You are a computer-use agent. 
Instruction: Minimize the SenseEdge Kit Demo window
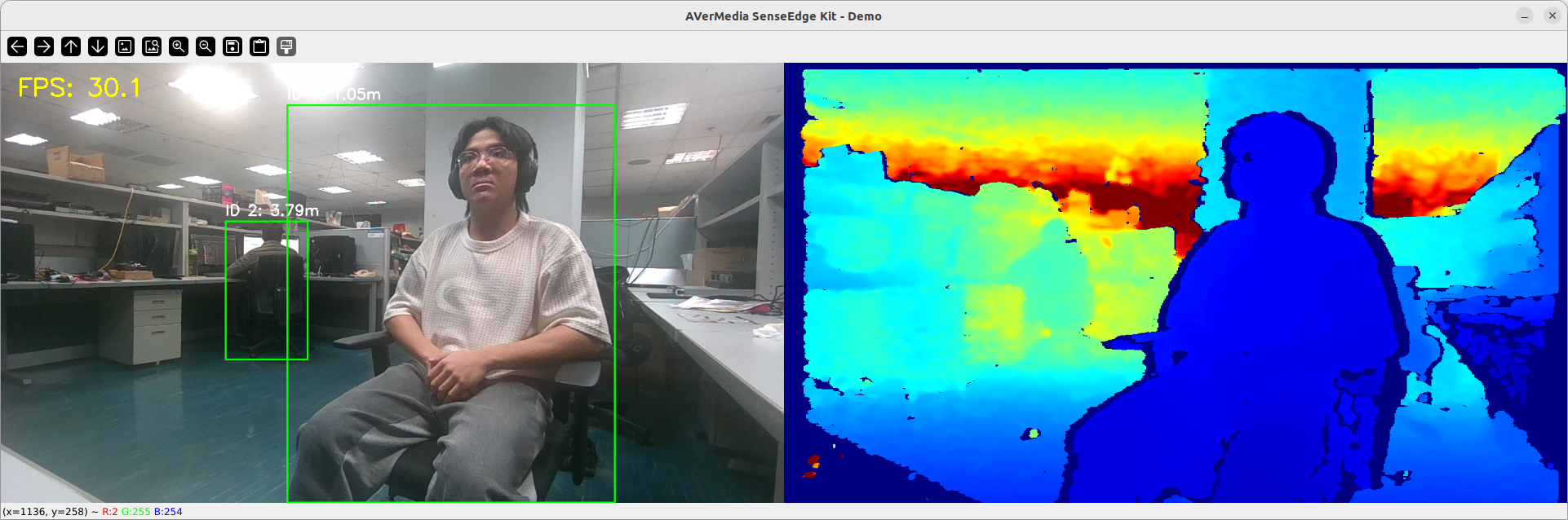coord(1525,15)
